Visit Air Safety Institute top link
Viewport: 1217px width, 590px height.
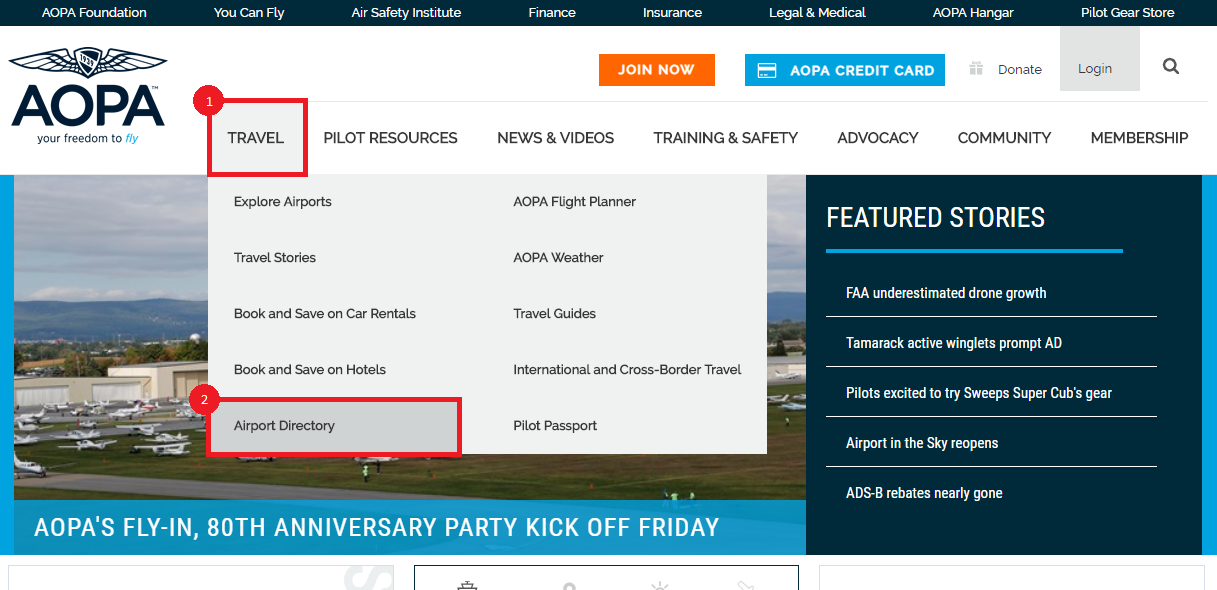coord(406,13)
